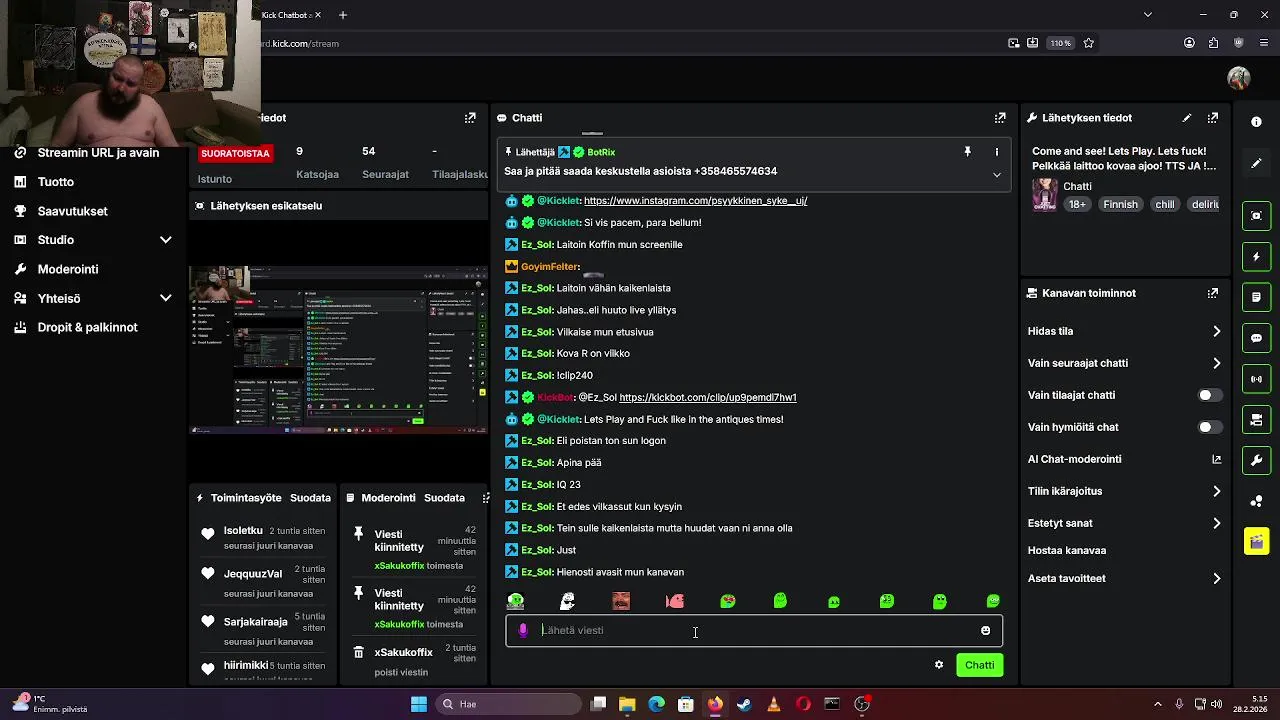
Task: Open AI Chat-moderointi external link
Action: [1216, 459]
